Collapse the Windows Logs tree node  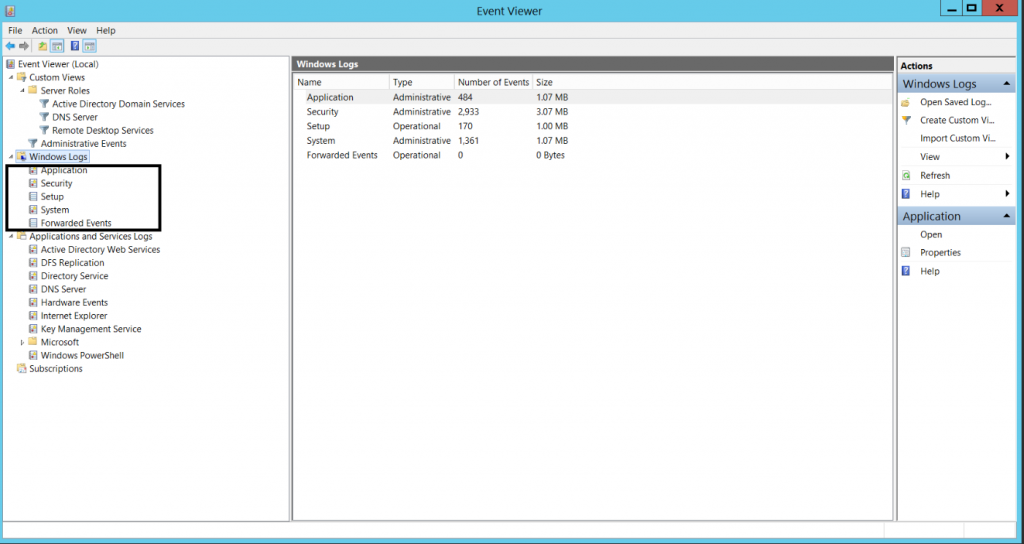[10, 157]
